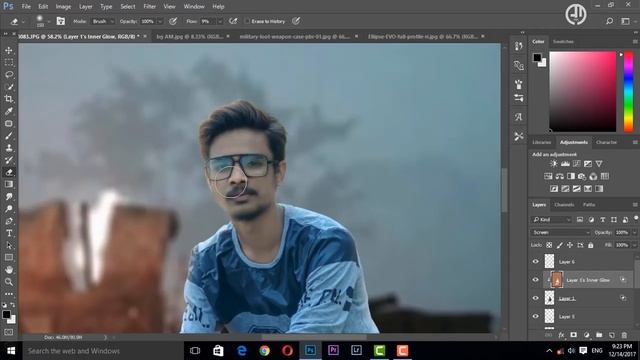Select the Dodge tool
640x360 pixels.
[9, 209]
